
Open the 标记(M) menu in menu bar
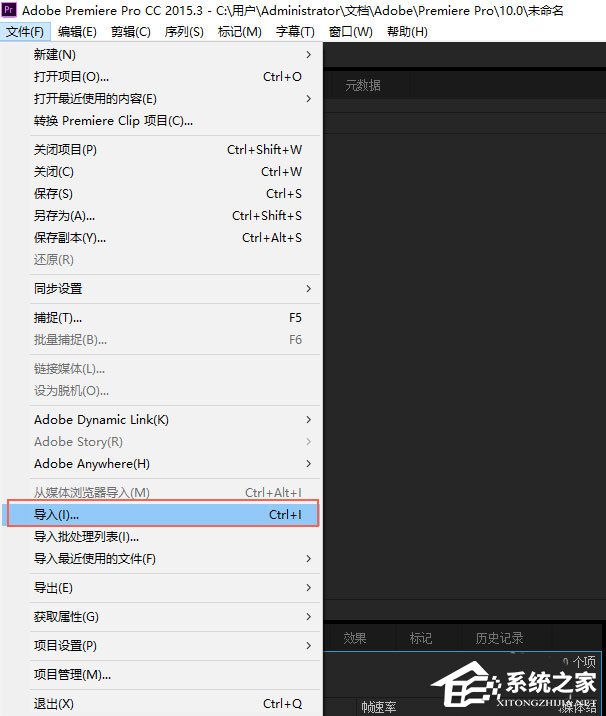[x=240, y=32]
